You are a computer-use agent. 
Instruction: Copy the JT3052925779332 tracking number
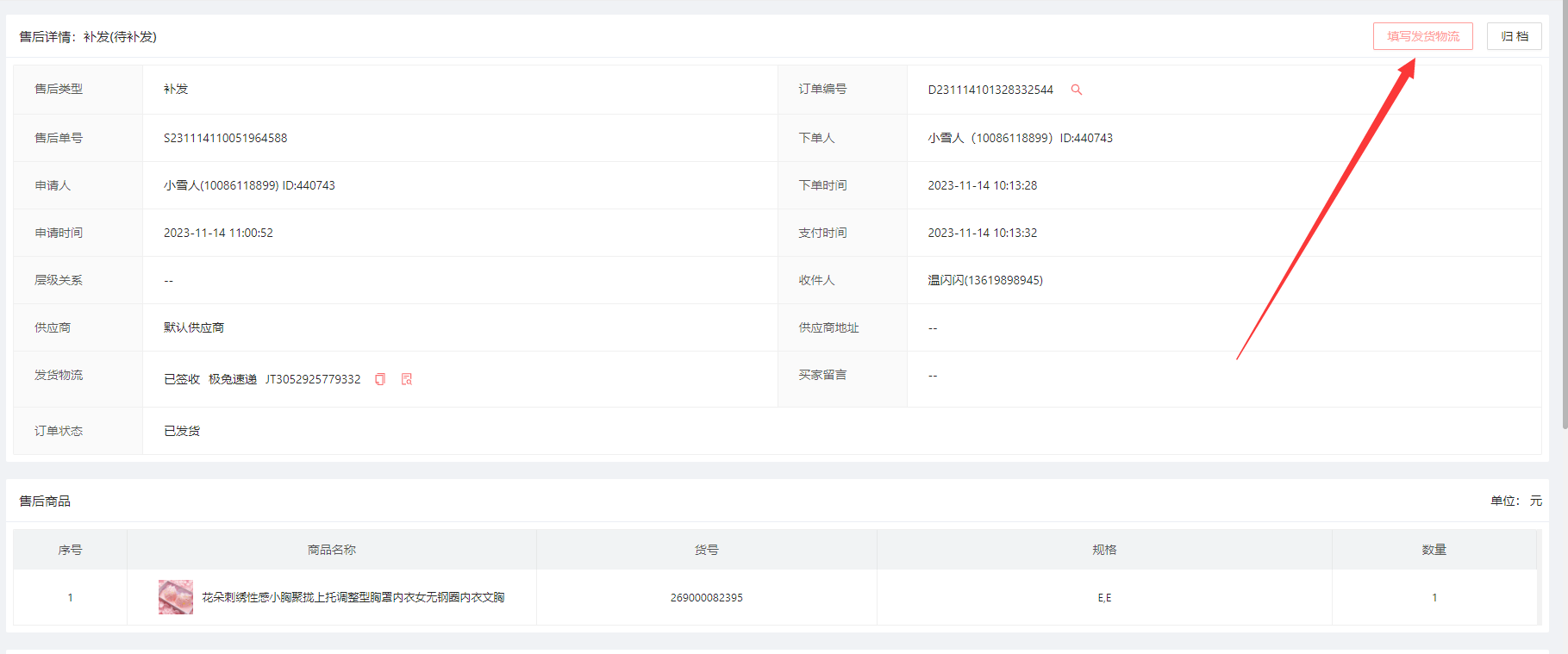pyautogui.click(x=379, y=379)
